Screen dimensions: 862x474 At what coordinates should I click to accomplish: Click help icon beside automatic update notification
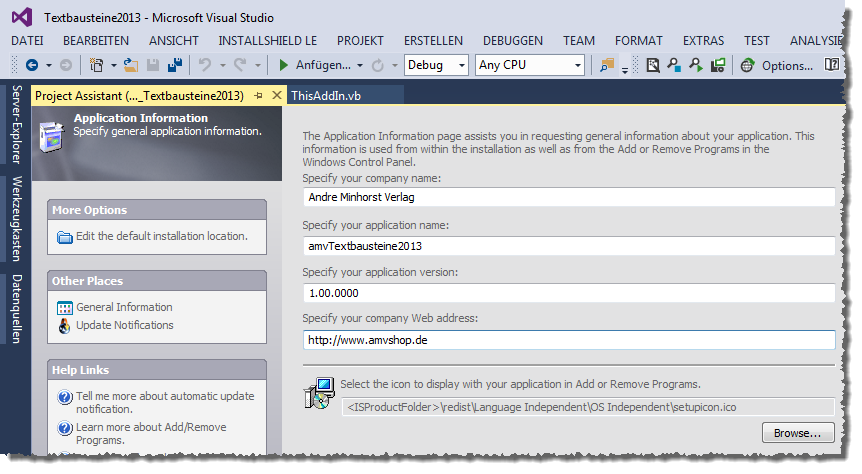tap(65, 396)
